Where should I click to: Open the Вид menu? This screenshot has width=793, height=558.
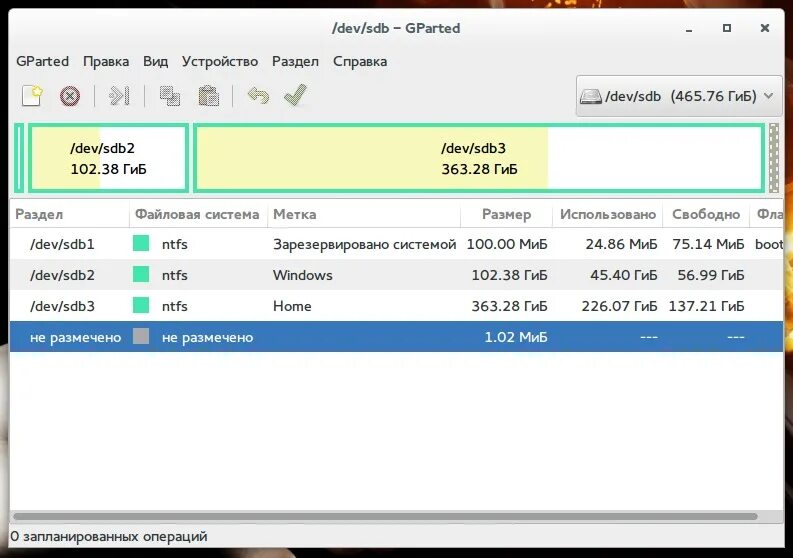[x=155, y=61]
